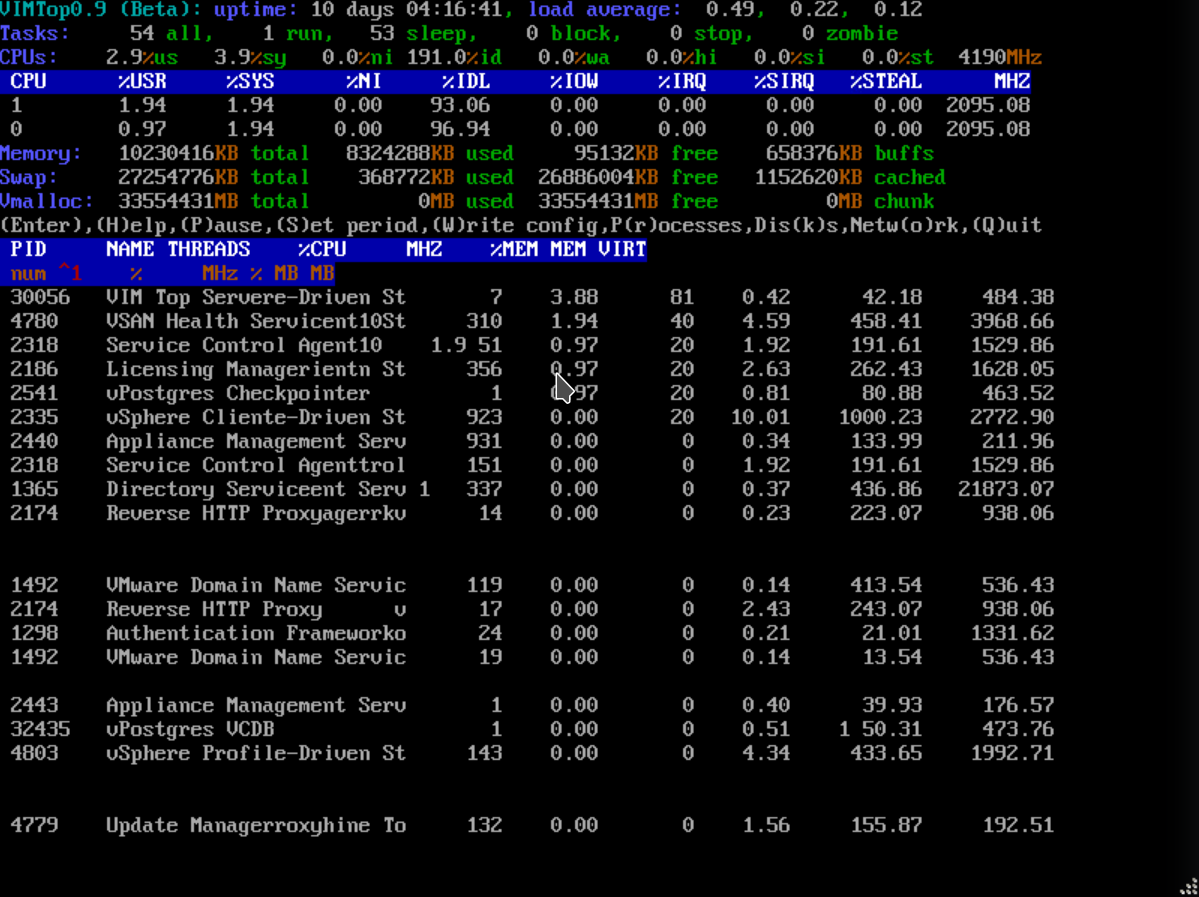Click the virtual memory value 484.38
This screenshot has height=897, width=1199.
point(1019,297)
